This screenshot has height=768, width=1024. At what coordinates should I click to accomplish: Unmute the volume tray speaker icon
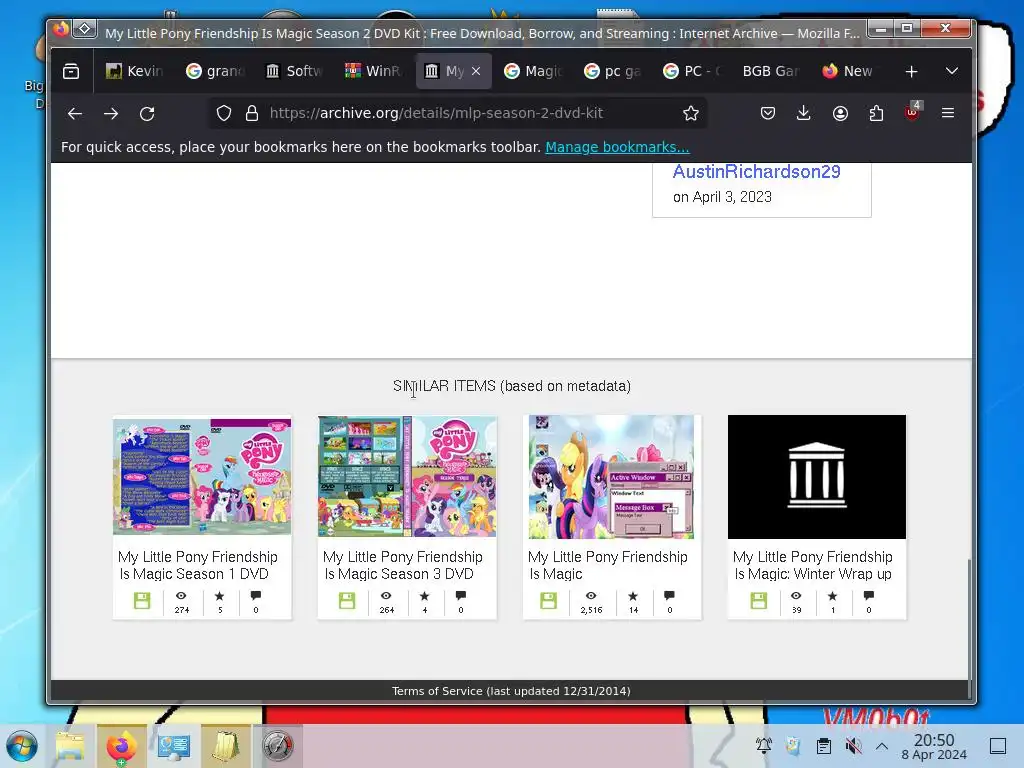coord(853,746)
